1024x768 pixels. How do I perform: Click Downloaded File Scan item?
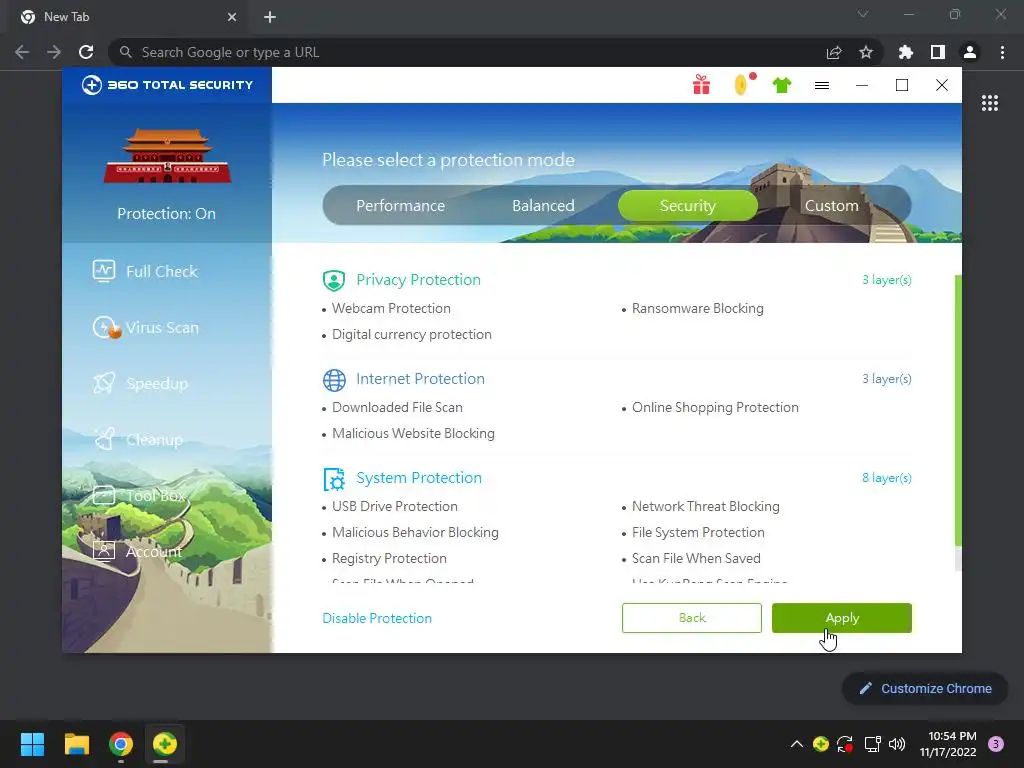pos(397,408)
